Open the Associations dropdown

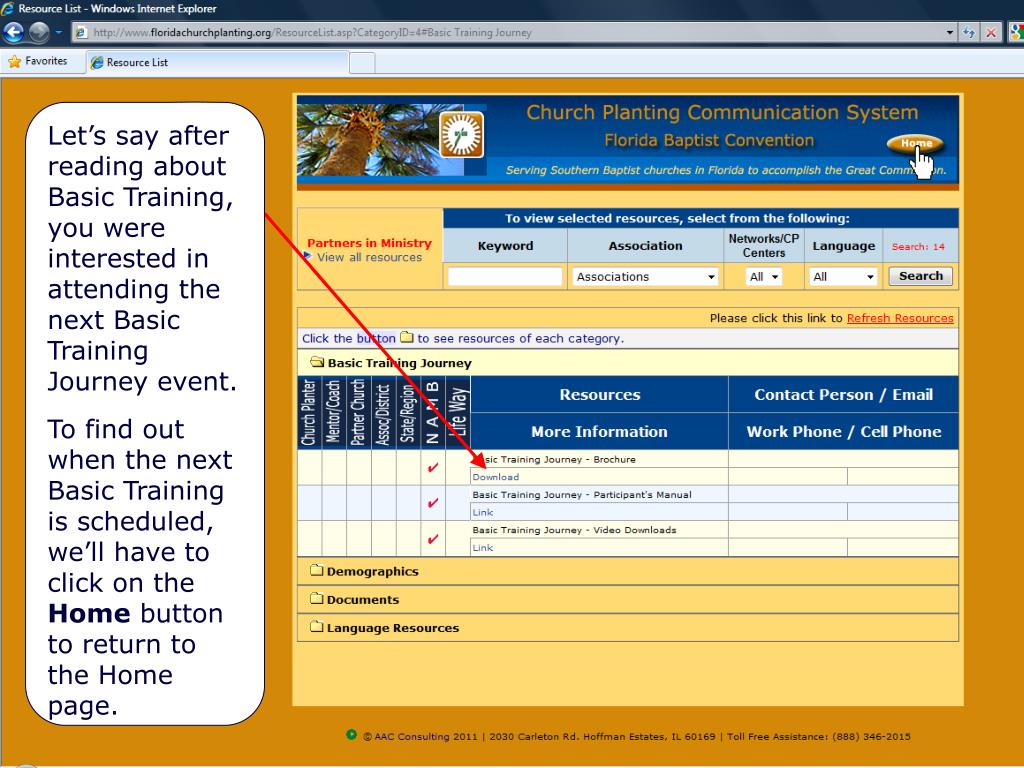(x=645, y=277)
